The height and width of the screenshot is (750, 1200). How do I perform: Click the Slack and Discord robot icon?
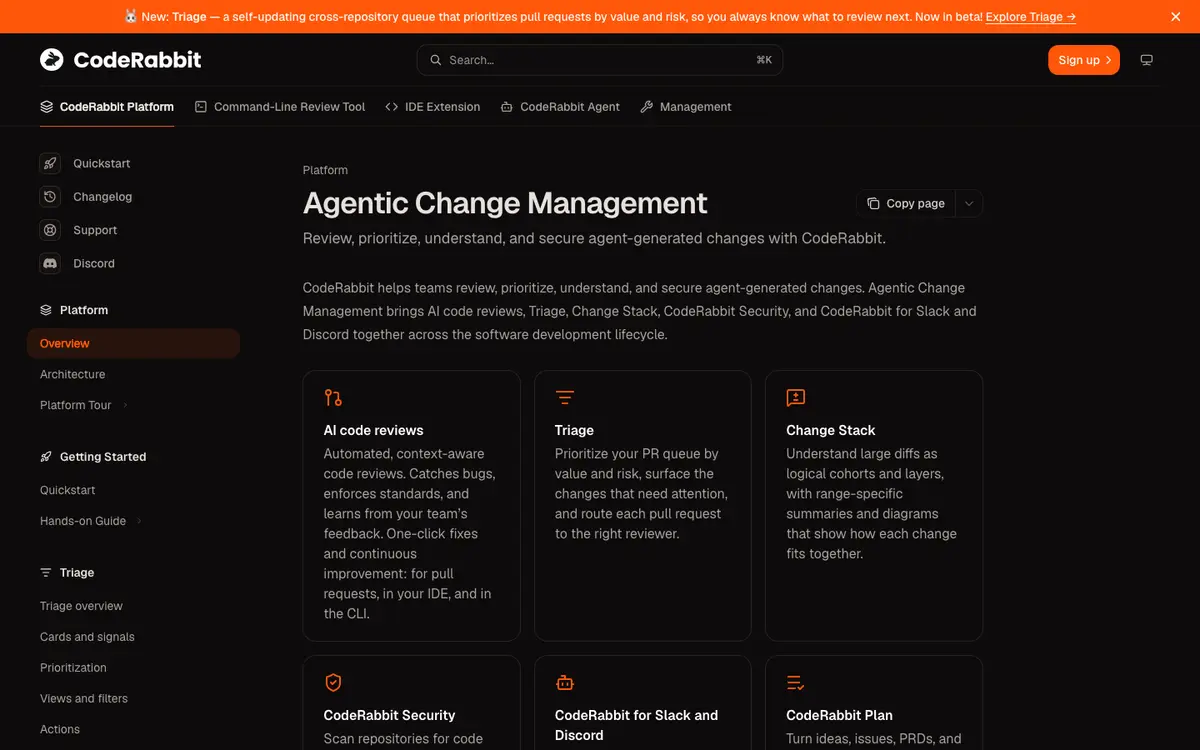(565, 683)
